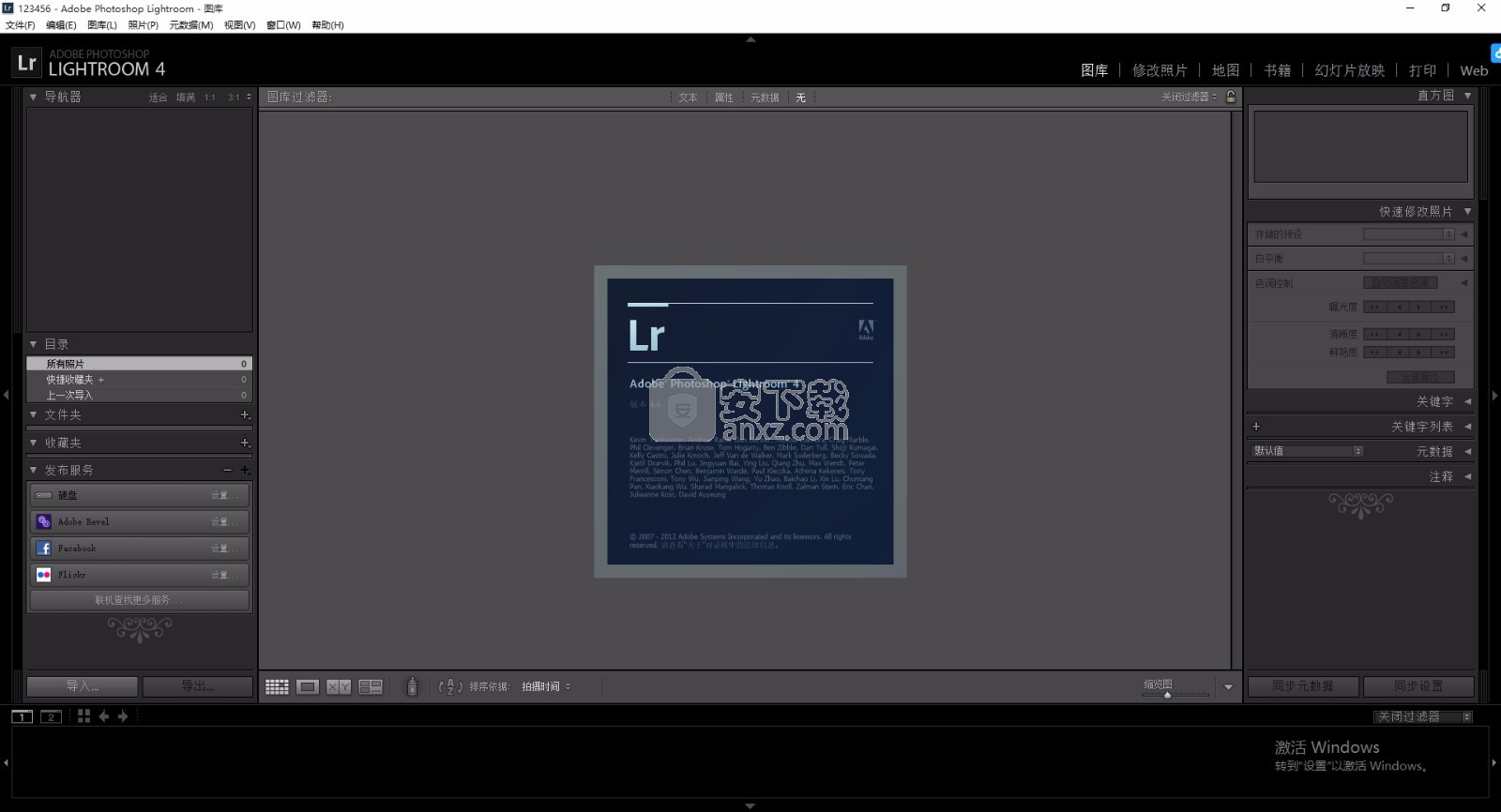Switch to loupe view

tap(307, 687)
